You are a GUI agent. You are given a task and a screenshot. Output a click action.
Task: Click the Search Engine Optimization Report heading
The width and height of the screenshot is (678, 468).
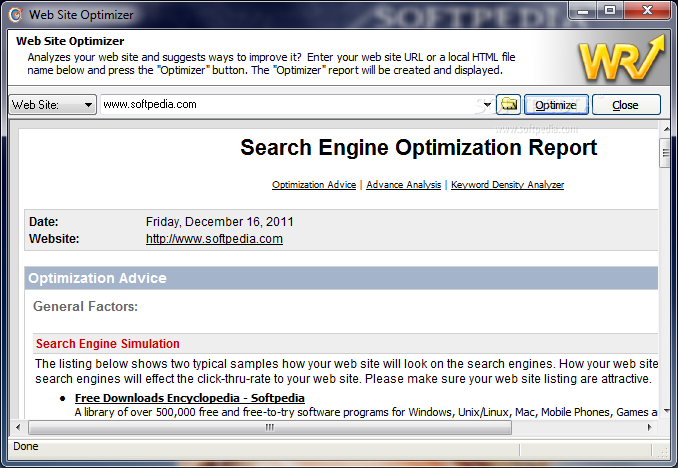click(419, 147)
